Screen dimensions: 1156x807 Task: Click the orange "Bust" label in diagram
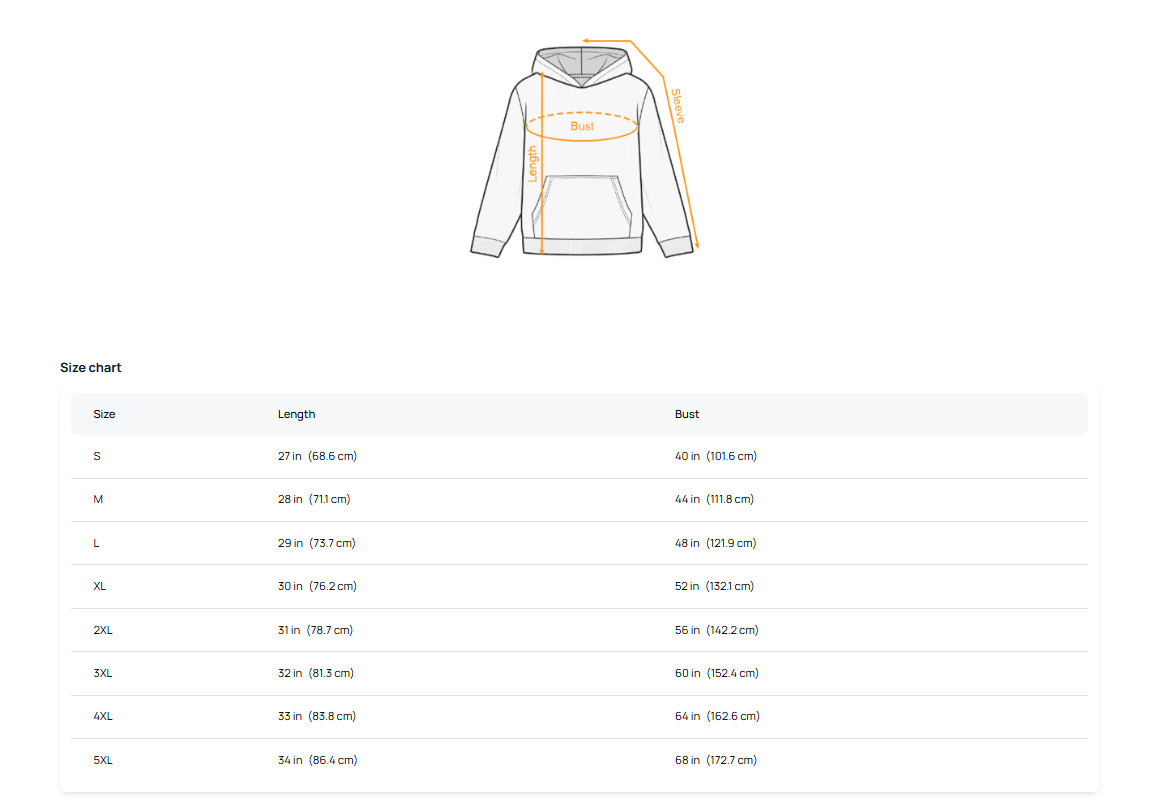[x=582, y=127]
